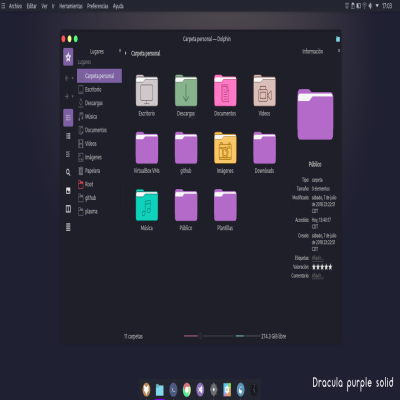Select the Escritorio folder icon
400x400 pixels.
(x=147, y=91)
